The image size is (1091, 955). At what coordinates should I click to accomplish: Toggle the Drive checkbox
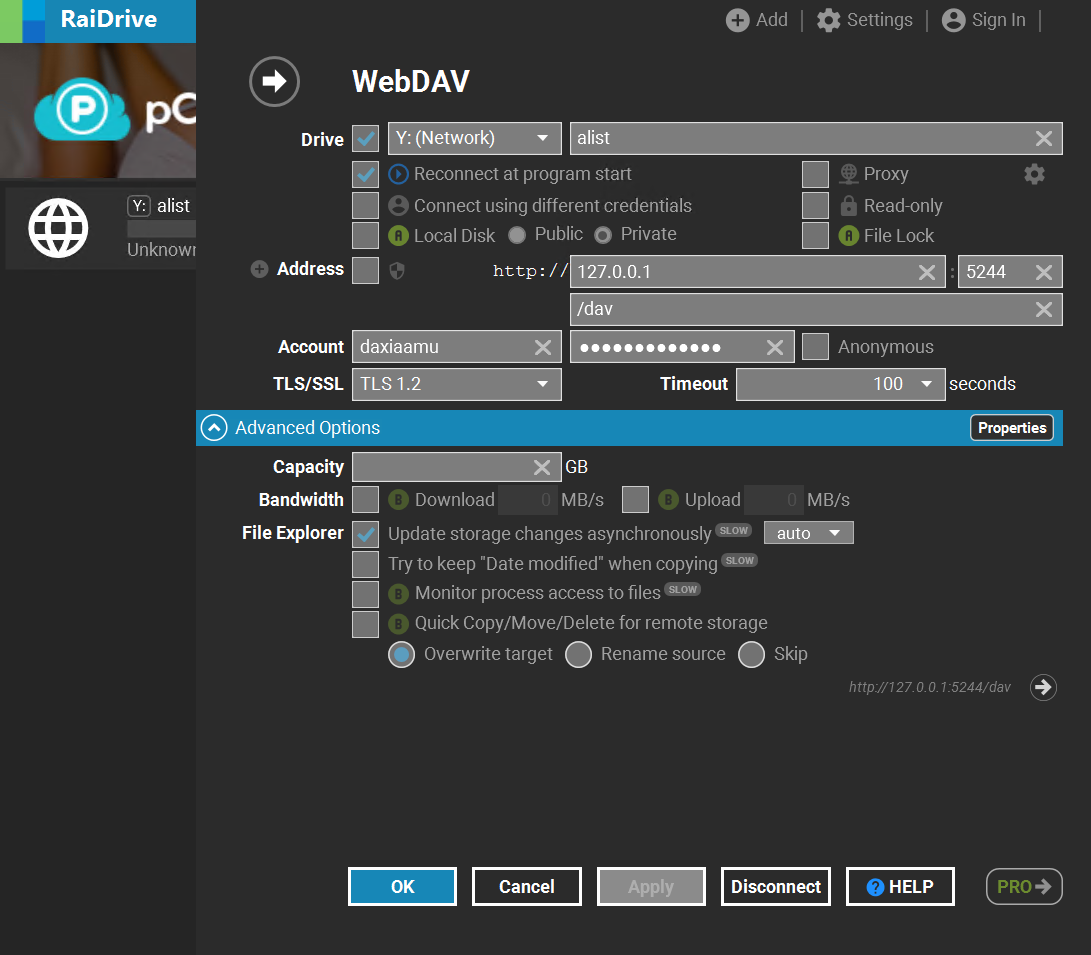tap(365, 138)
